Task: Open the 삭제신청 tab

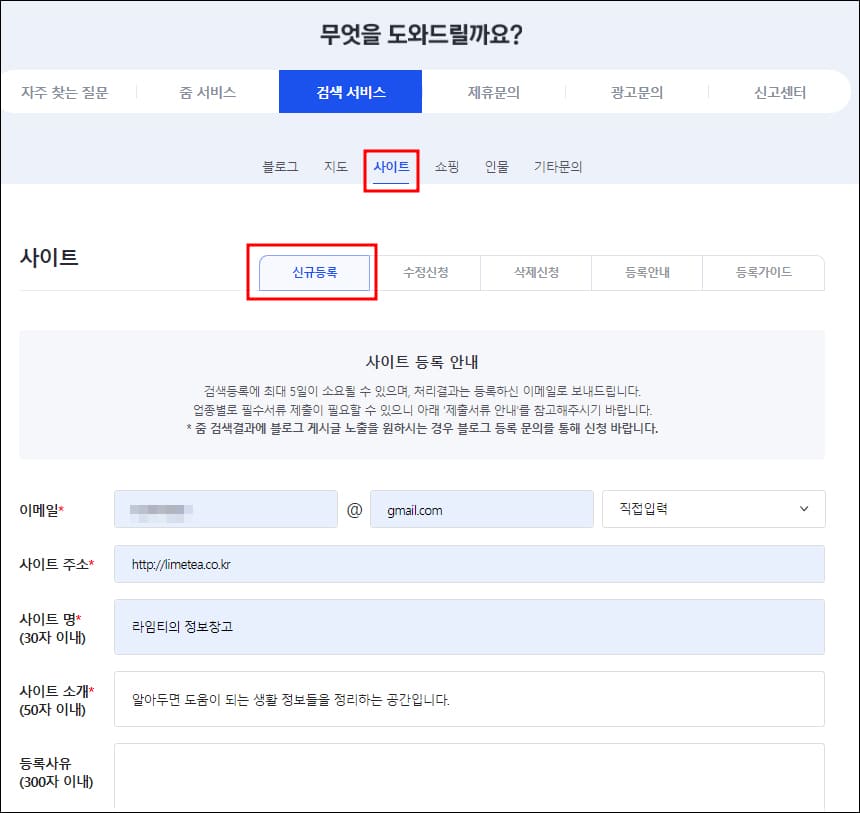Action: click(536, 271)
